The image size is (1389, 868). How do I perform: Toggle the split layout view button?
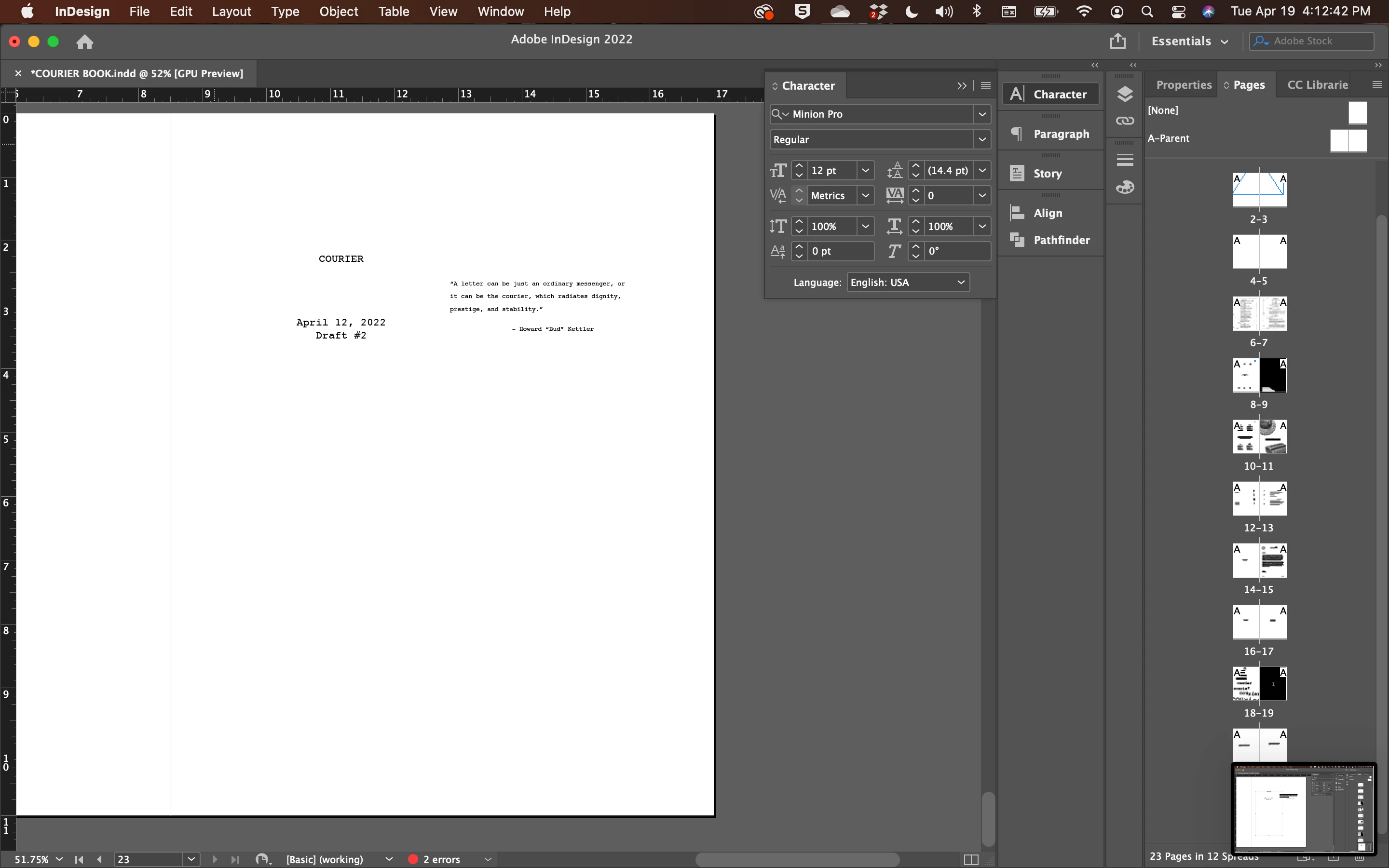point(970,859)
